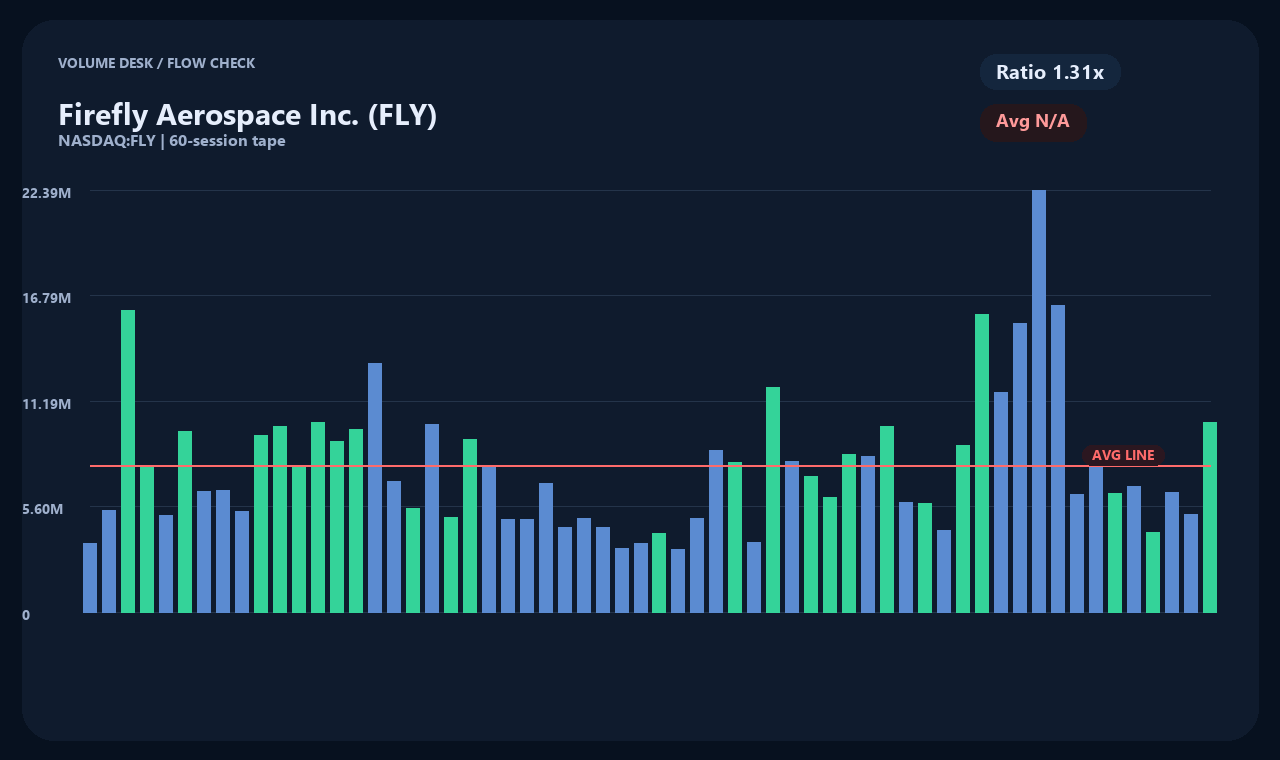
Task: Select the 16.79M axis label
Action: pos(46,298)
